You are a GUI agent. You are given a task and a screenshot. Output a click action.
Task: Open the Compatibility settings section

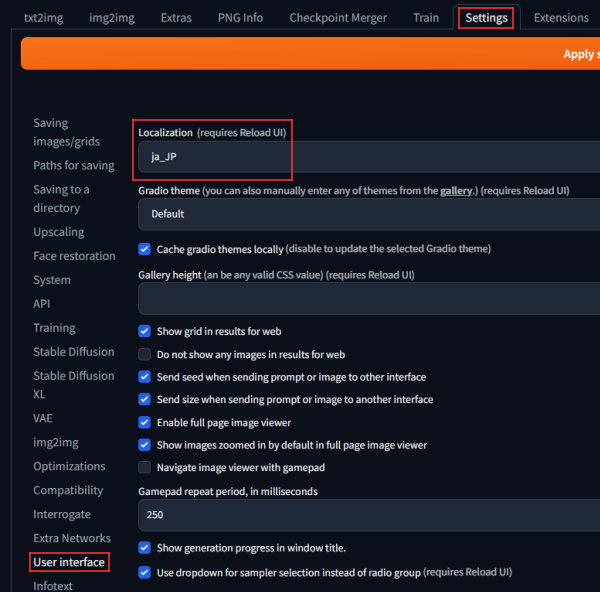(x=68, y=490)
